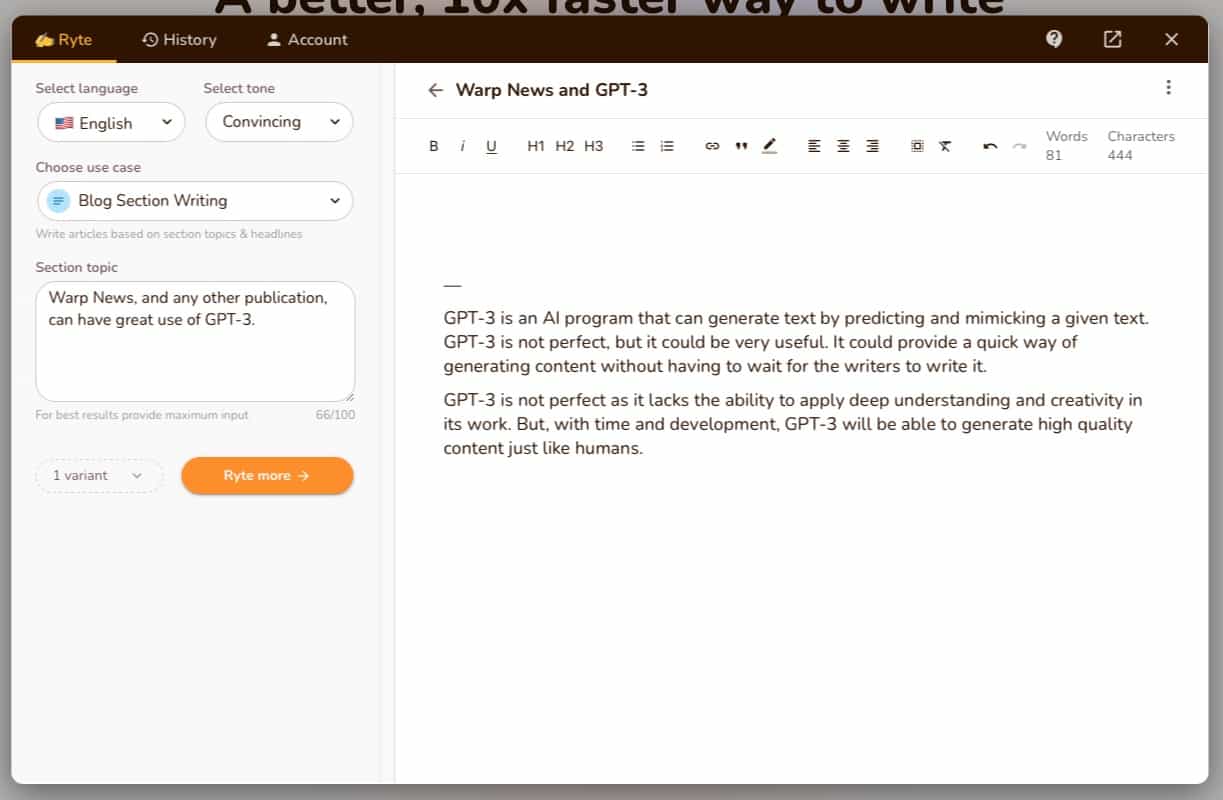Apply H2 heading style
Viewport: 1223px width, 800px height.
tap(565, 146)
